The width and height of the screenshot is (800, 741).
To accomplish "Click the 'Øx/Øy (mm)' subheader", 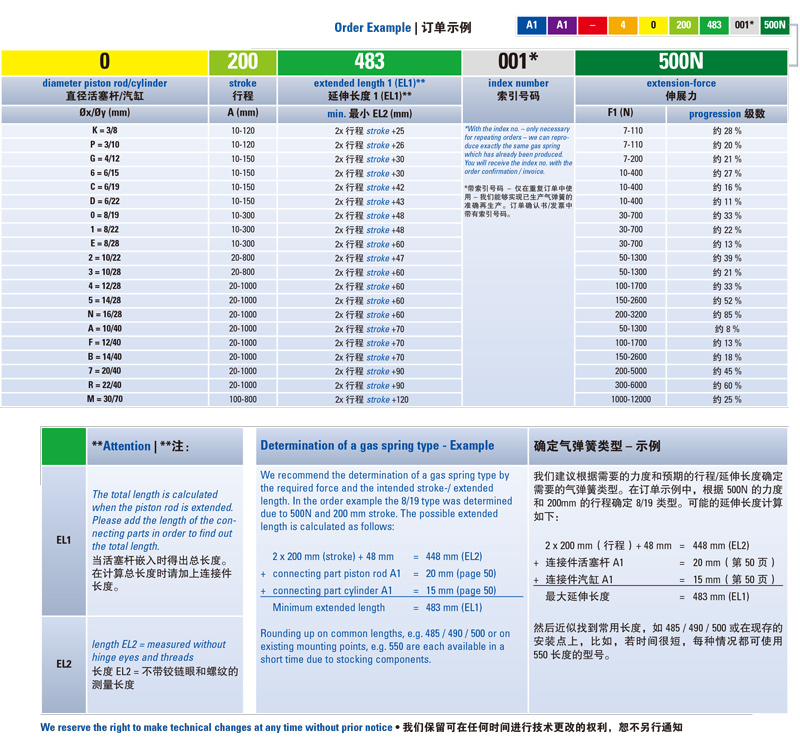I will click(x=105, y=113).
